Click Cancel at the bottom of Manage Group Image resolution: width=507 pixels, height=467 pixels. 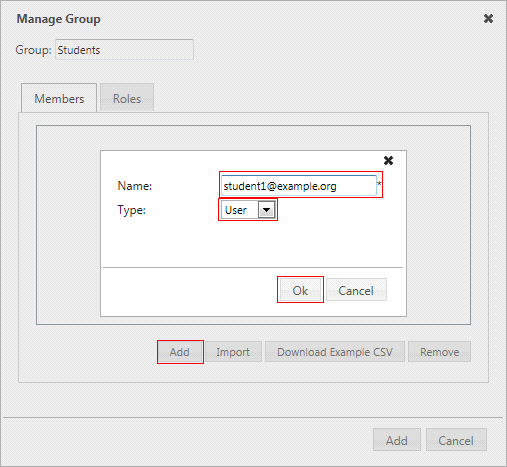pos(456,440)
